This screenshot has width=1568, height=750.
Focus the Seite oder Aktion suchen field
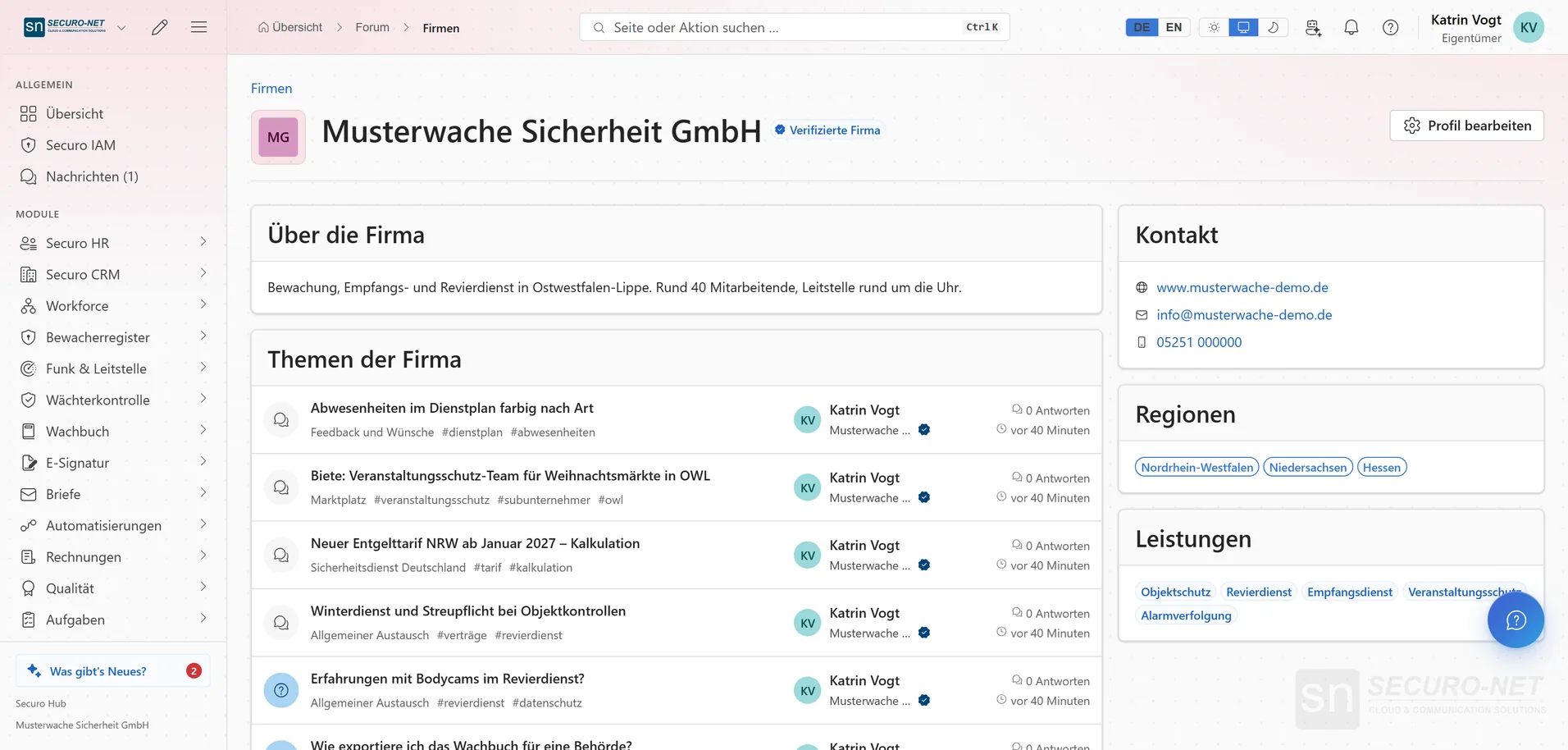click(x=794, y=27)
